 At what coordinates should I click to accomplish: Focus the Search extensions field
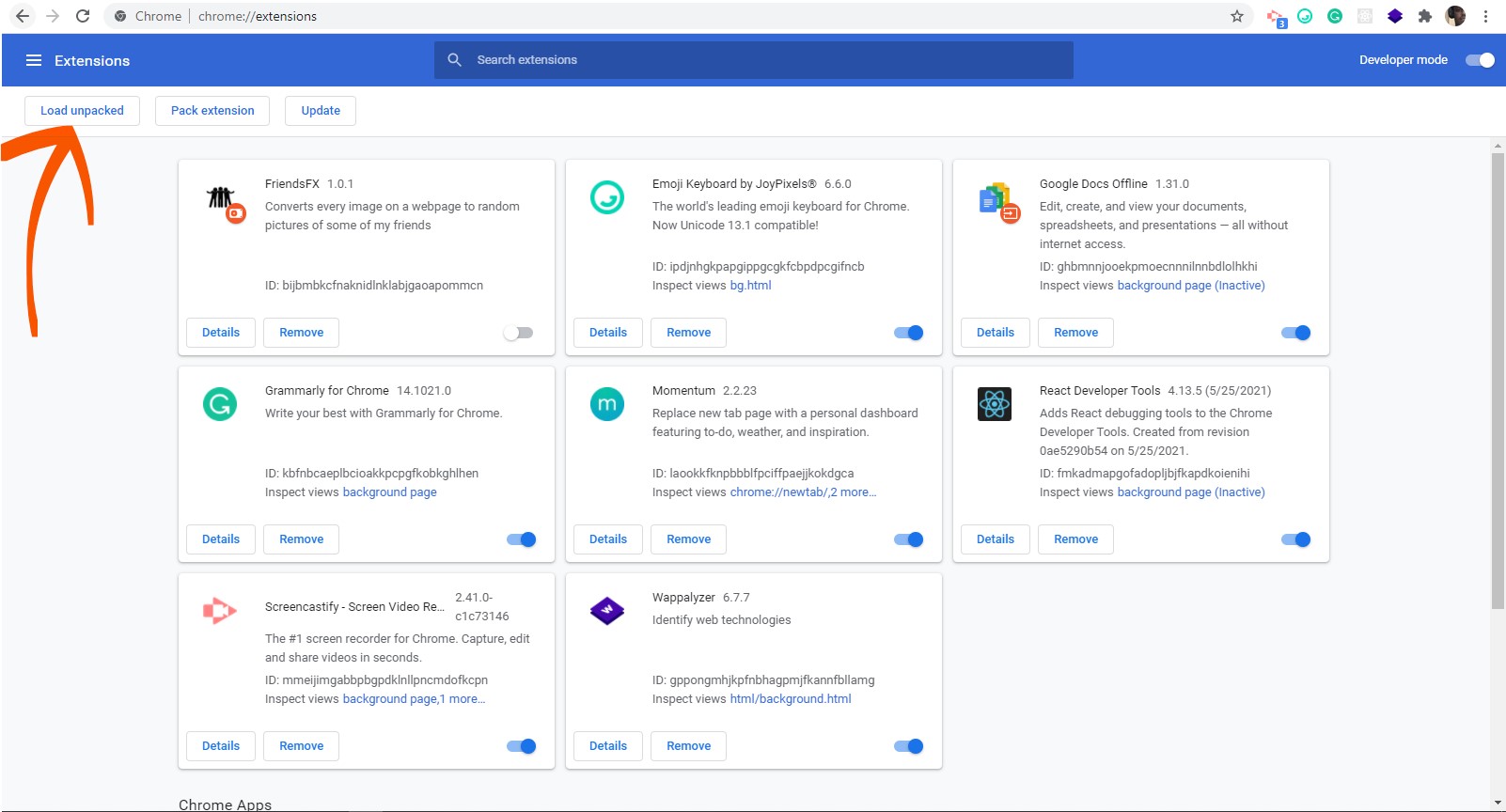pyautogui.click(x=754, y=60)
